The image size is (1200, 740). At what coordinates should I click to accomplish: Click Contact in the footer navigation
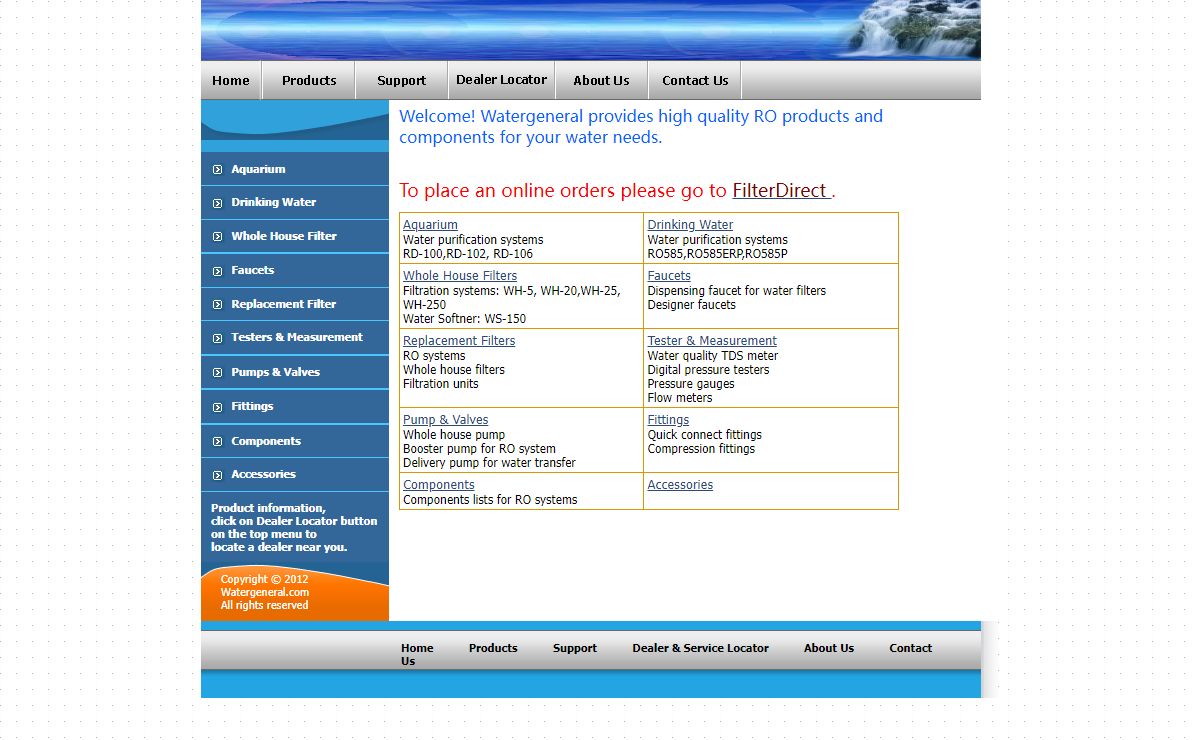(911, 648)
